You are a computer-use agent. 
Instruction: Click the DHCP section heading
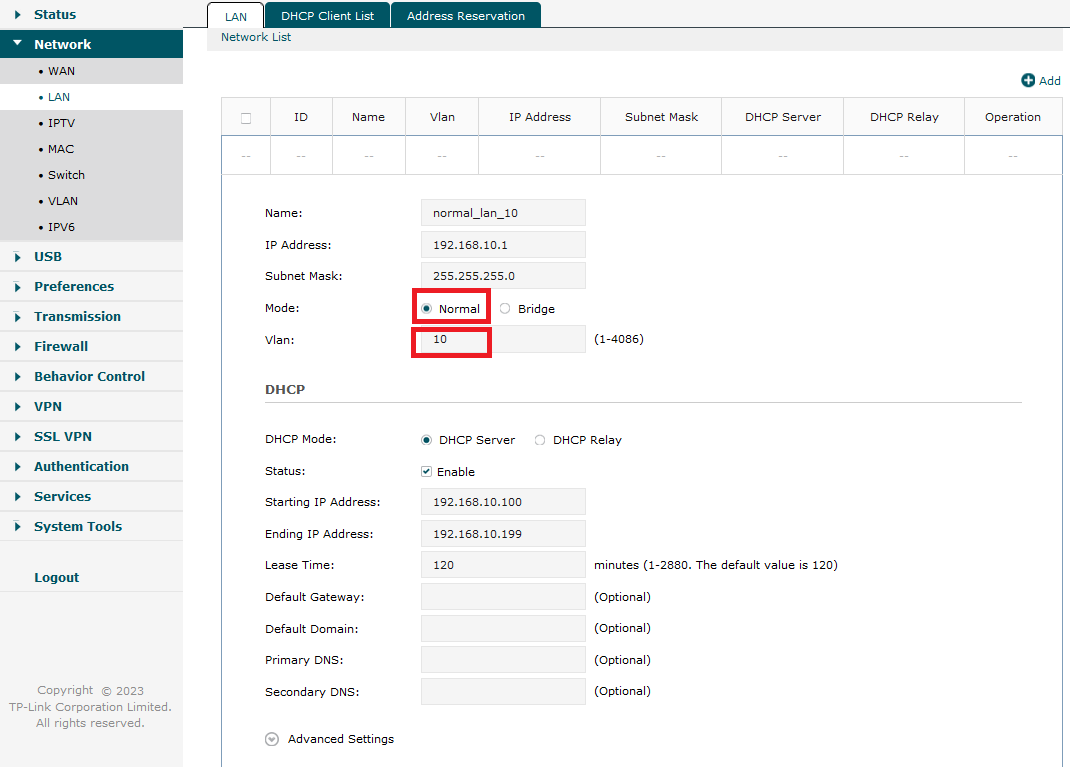(285, 390)
